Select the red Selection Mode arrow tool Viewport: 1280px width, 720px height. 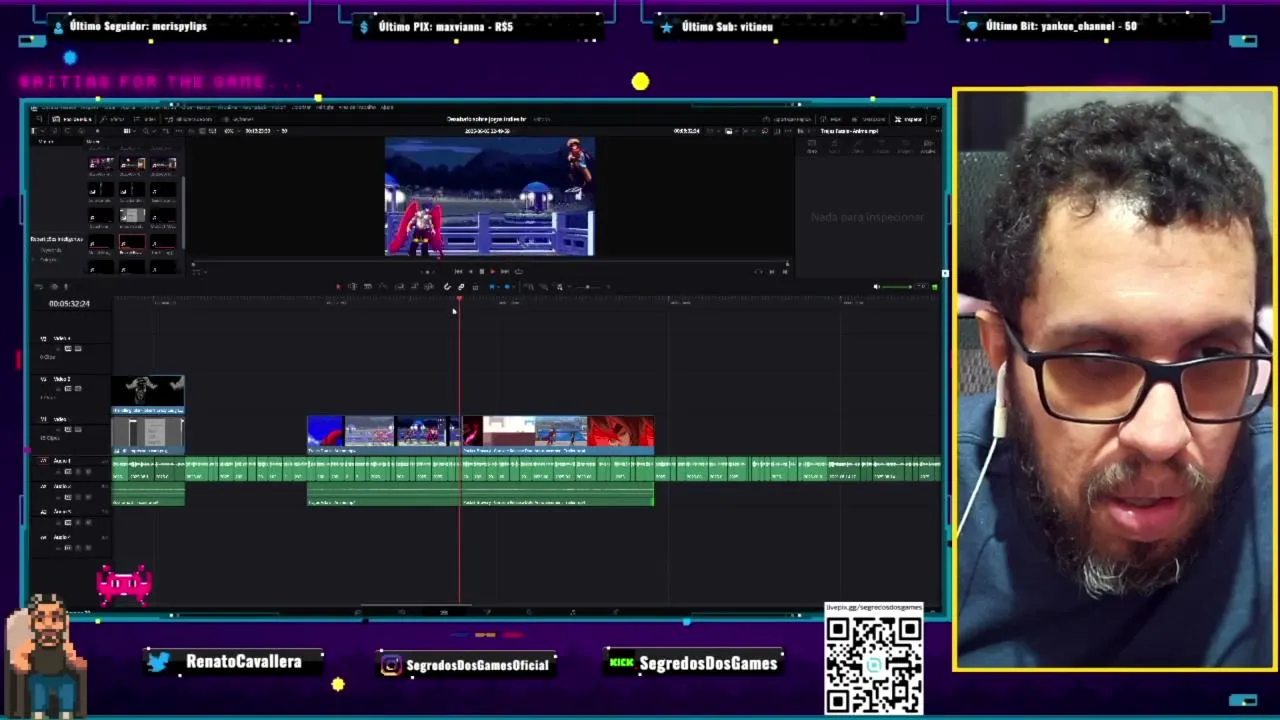[338, 286]
